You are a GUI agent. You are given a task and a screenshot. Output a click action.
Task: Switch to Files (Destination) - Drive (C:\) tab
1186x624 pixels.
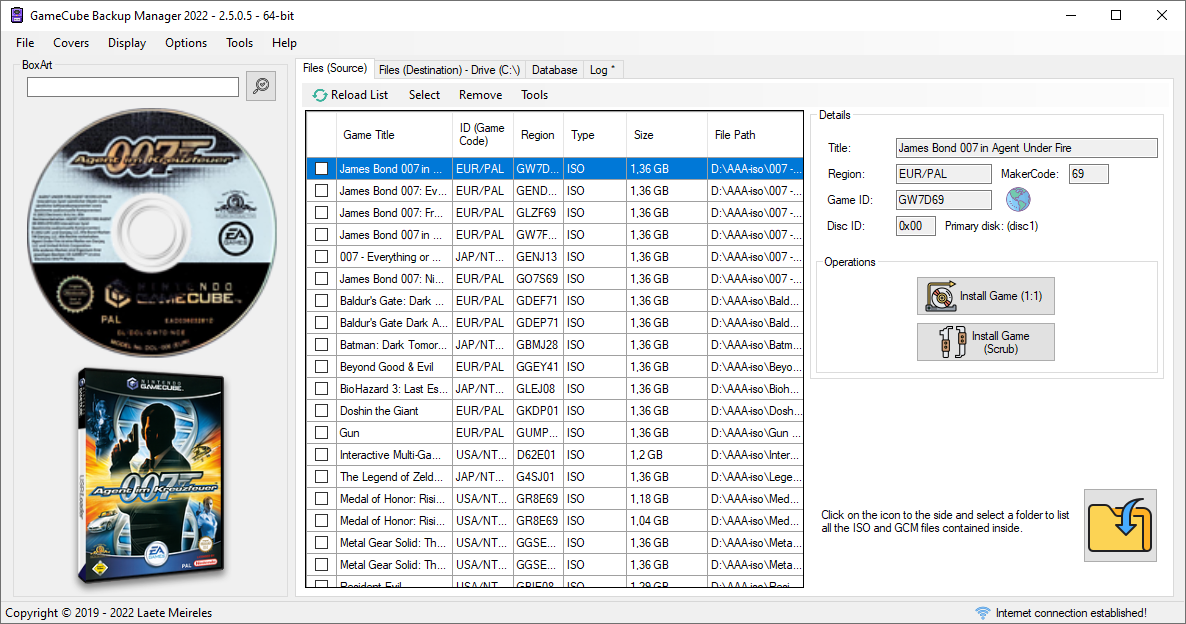(x=449, y=70)
